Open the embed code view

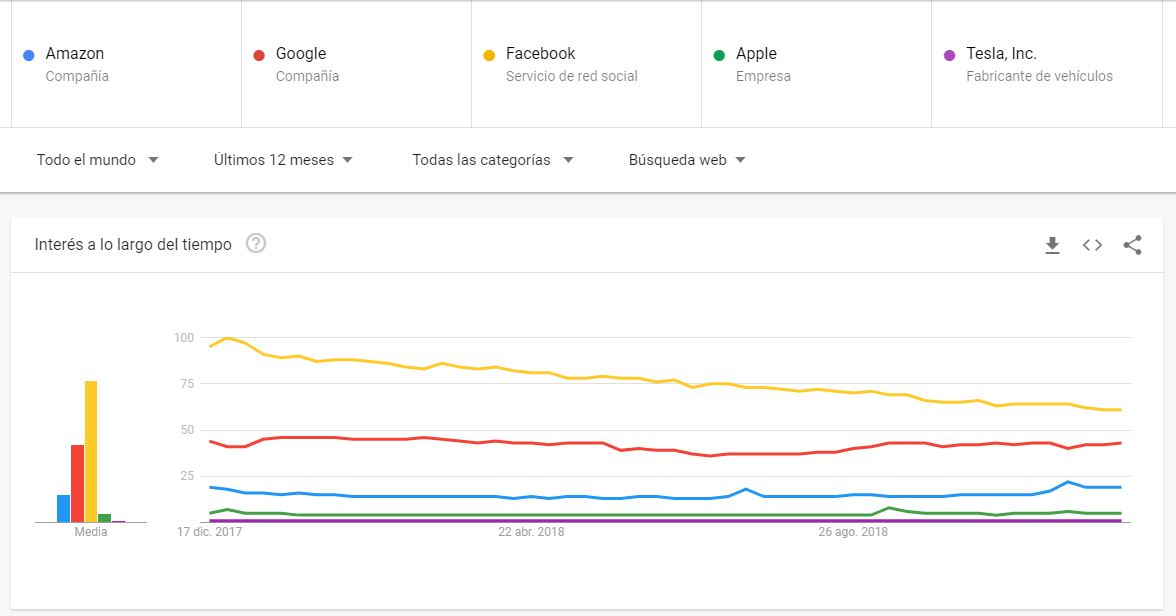pyautogui.click(x=1092, y=244)
